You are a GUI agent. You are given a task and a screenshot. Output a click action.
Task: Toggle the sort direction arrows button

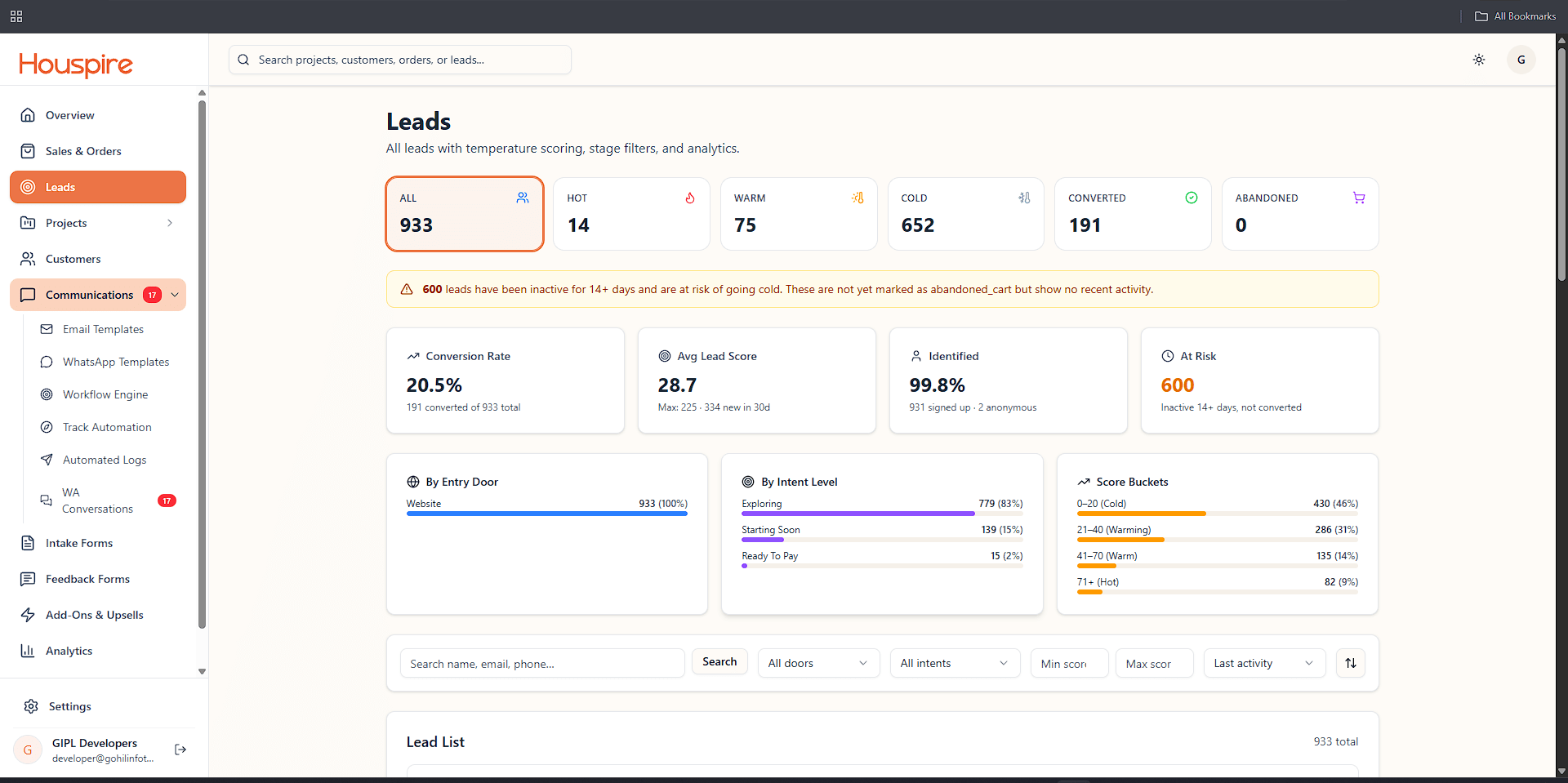point(1351,663)
